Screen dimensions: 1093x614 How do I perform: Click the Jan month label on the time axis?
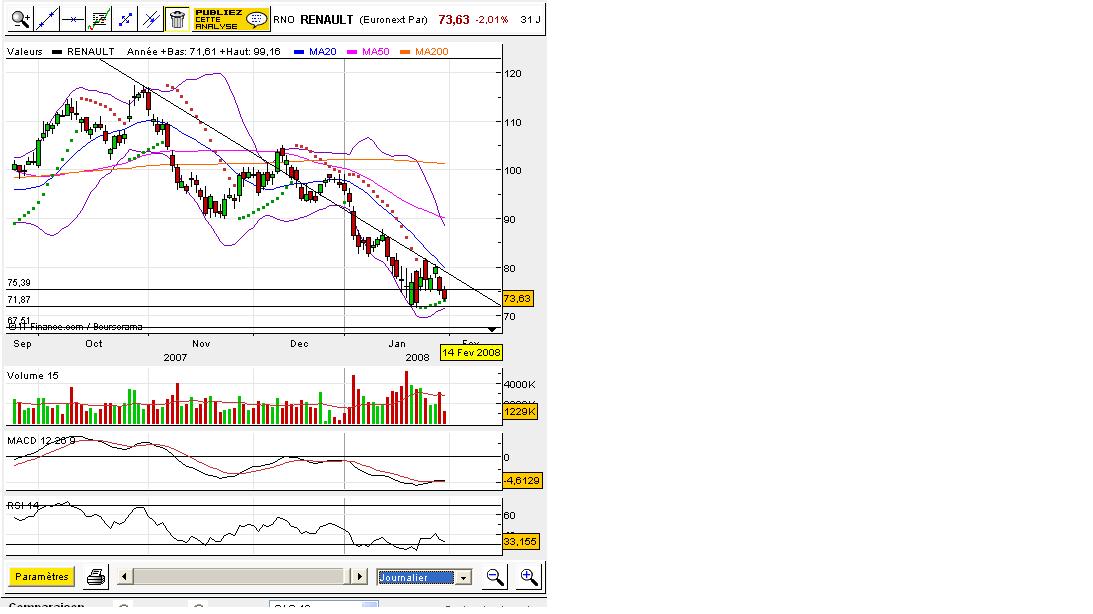397,344
